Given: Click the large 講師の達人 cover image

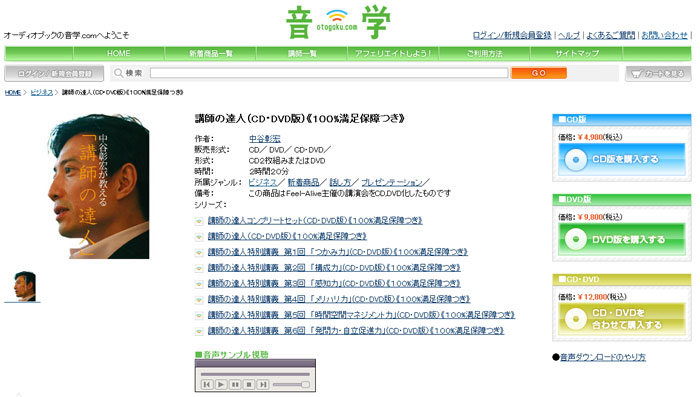Looking at the screenshot, I should pos(99,186).
